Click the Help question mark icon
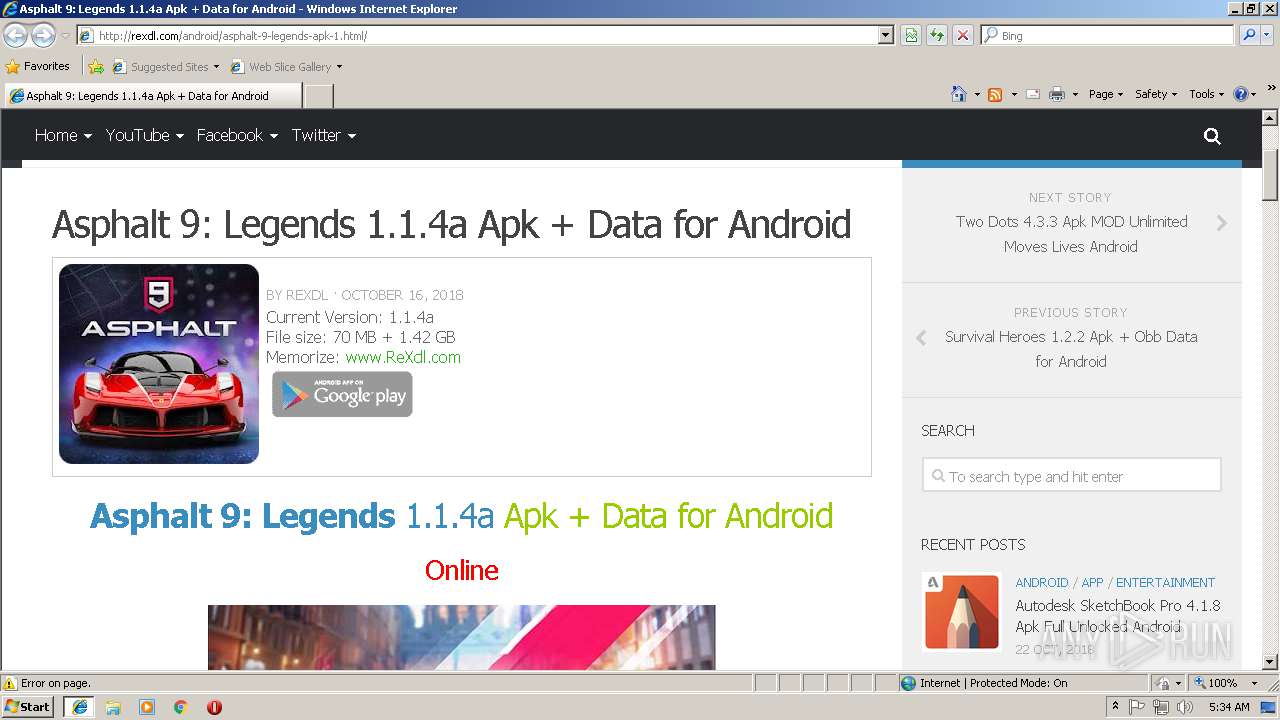 [1241, 94]
